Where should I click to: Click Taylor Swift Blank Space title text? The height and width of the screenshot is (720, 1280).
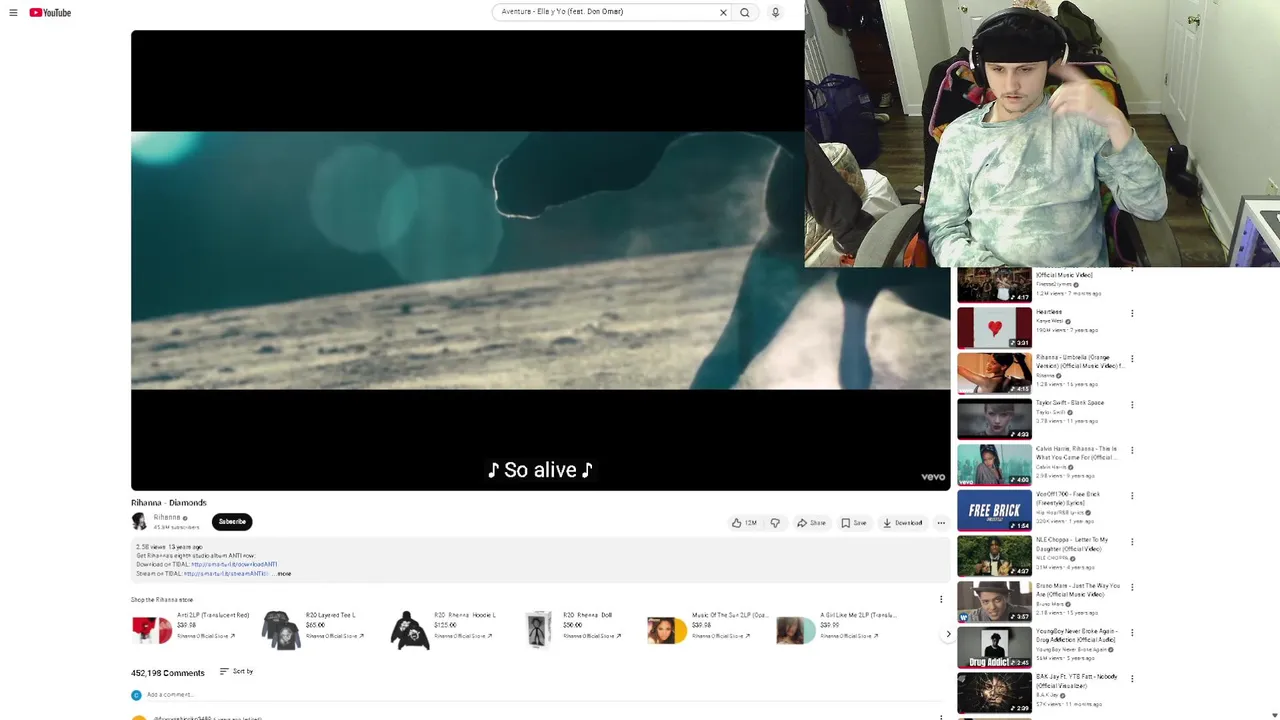pos(1070,403)
